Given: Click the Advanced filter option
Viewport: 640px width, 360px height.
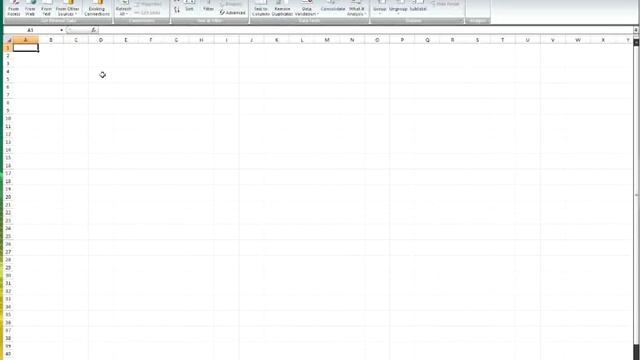Looking at the screenshot, I should coord(233,13).
